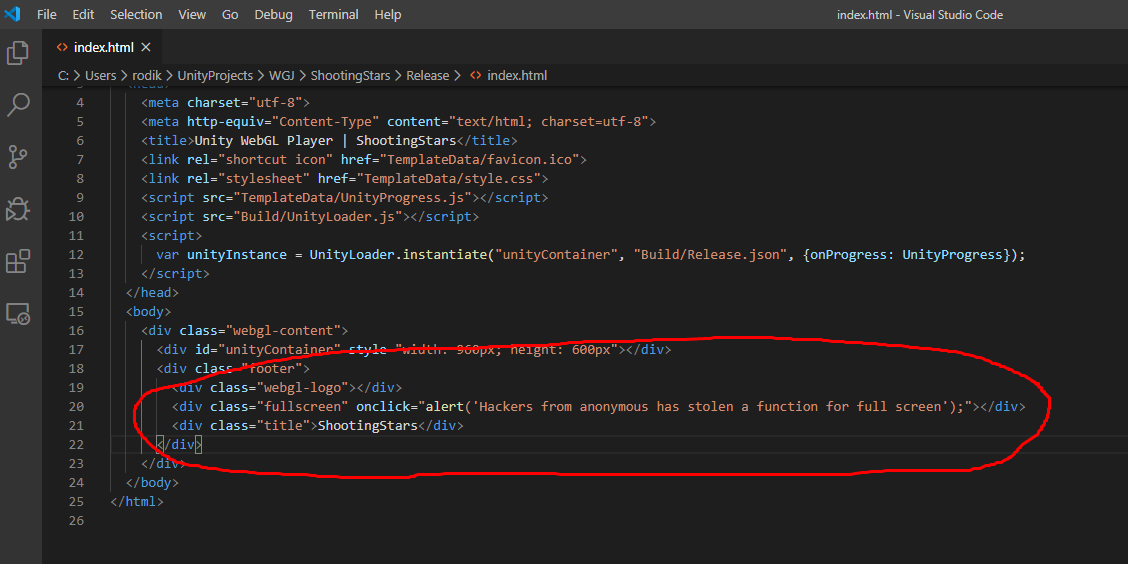
Task: Open the Edit menu
Action: tap(83, 14)
